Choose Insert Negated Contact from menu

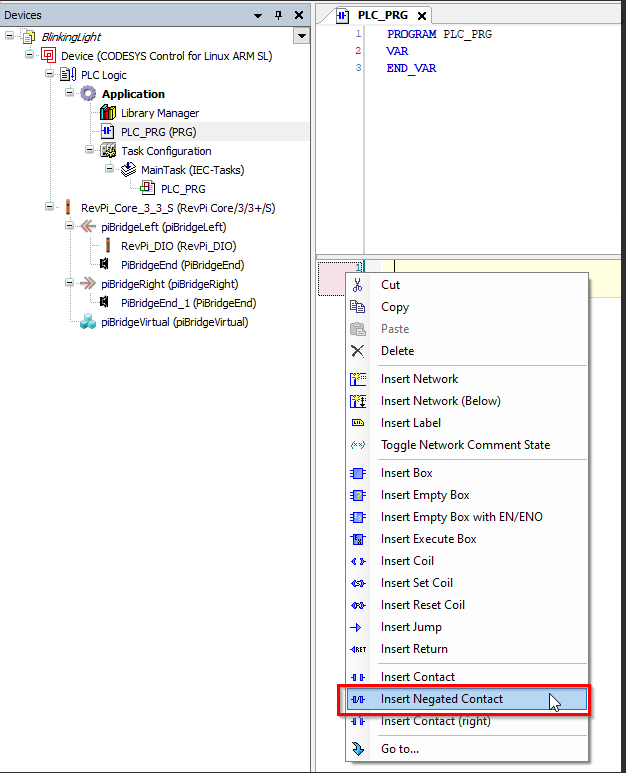pos(442,699)
